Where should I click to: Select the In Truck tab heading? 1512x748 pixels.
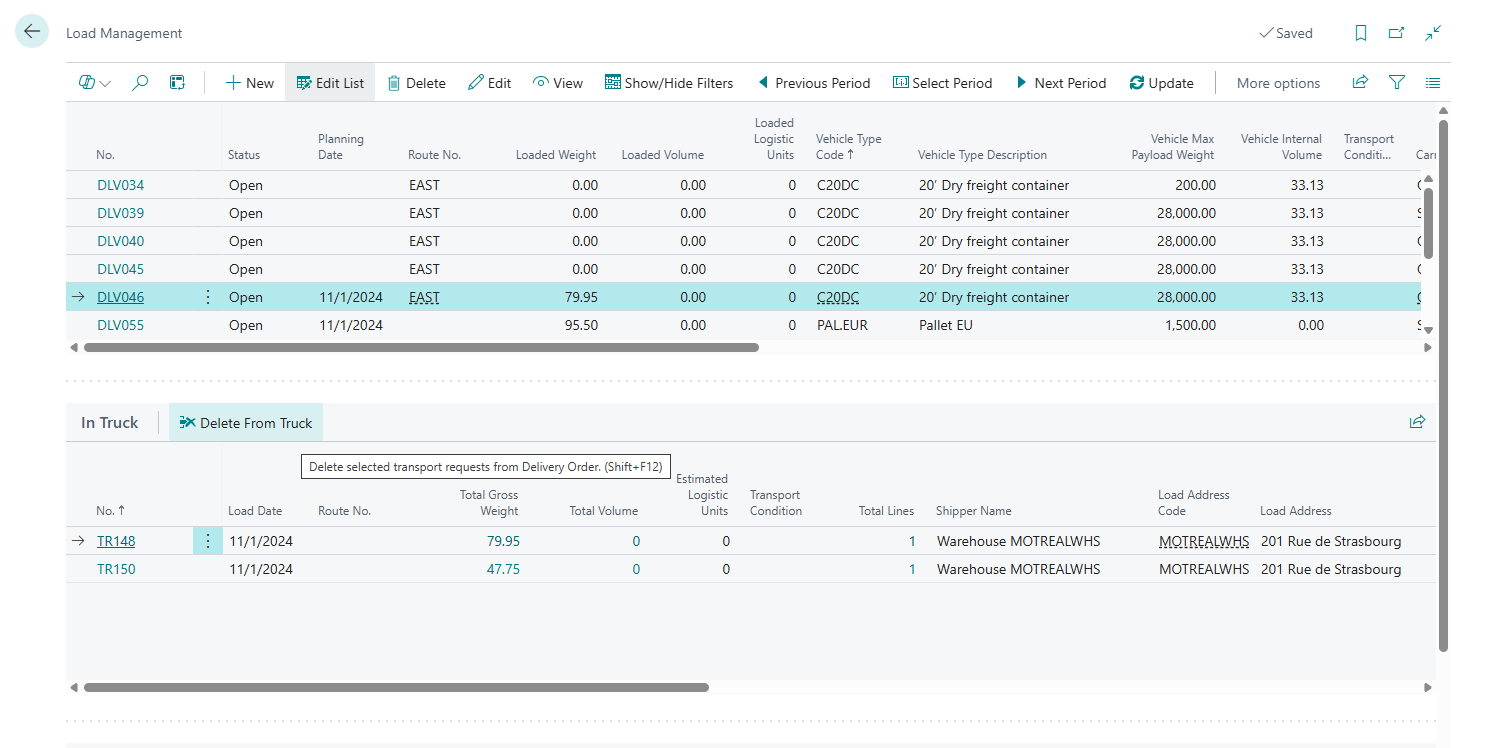[x=110, y=423]
